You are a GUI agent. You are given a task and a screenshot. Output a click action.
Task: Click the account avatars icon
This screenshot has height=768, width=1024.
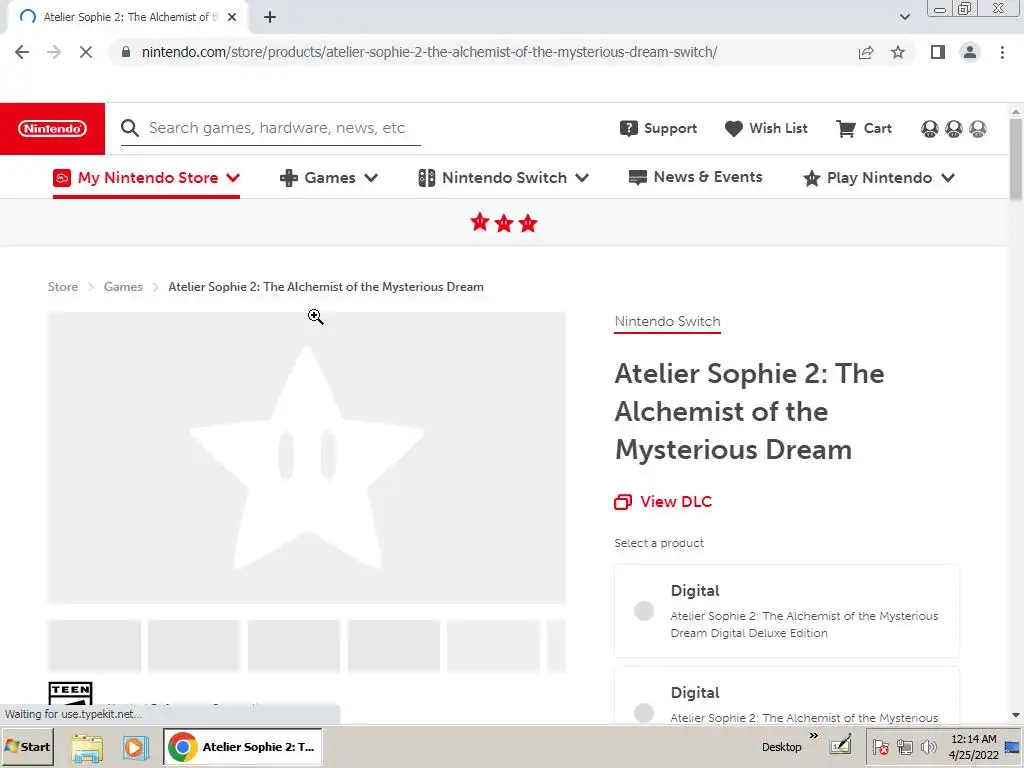(953, 129)
